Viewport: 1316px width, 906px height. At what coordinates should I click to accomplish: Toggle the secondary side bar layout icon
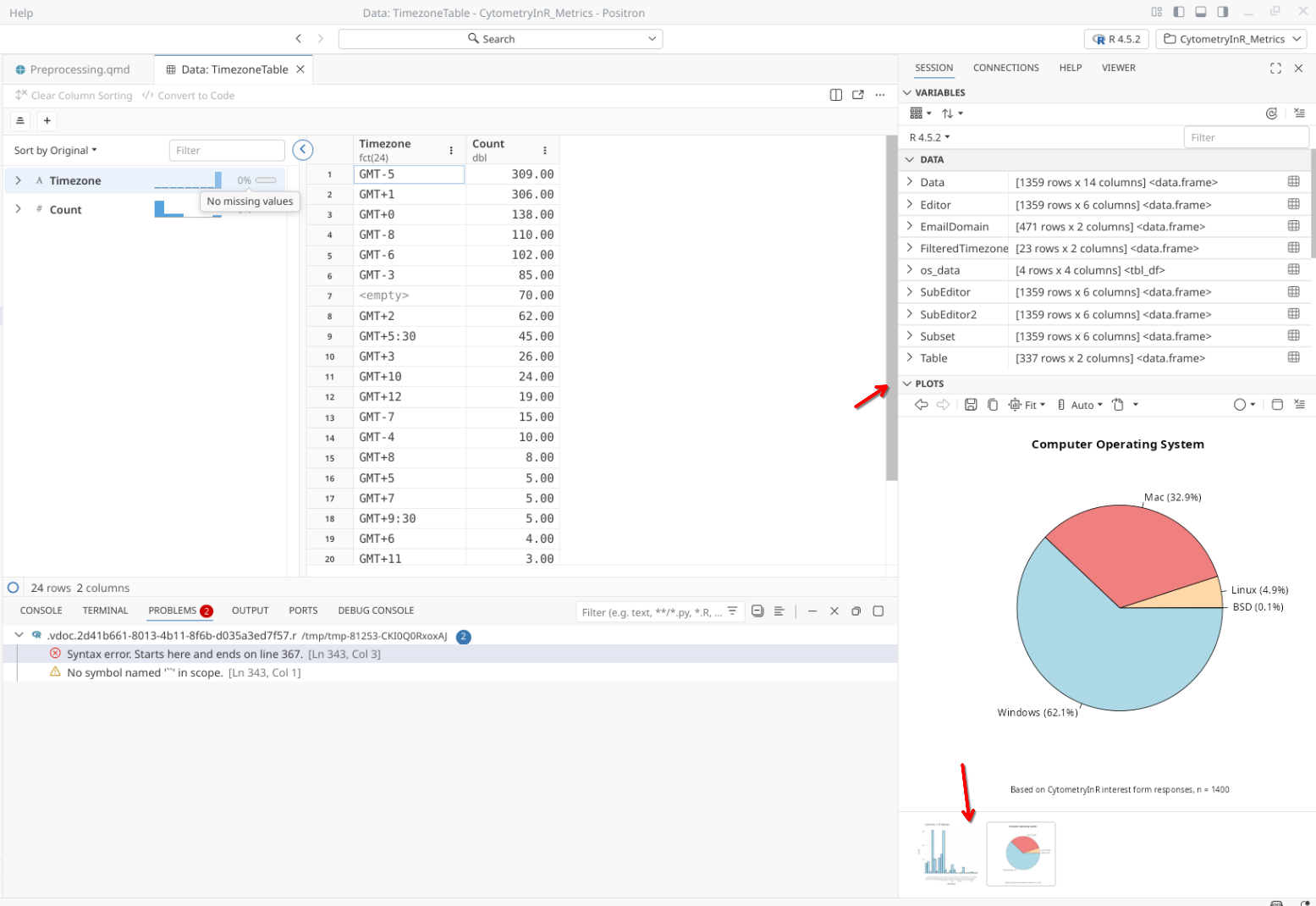click(1222, 12)
